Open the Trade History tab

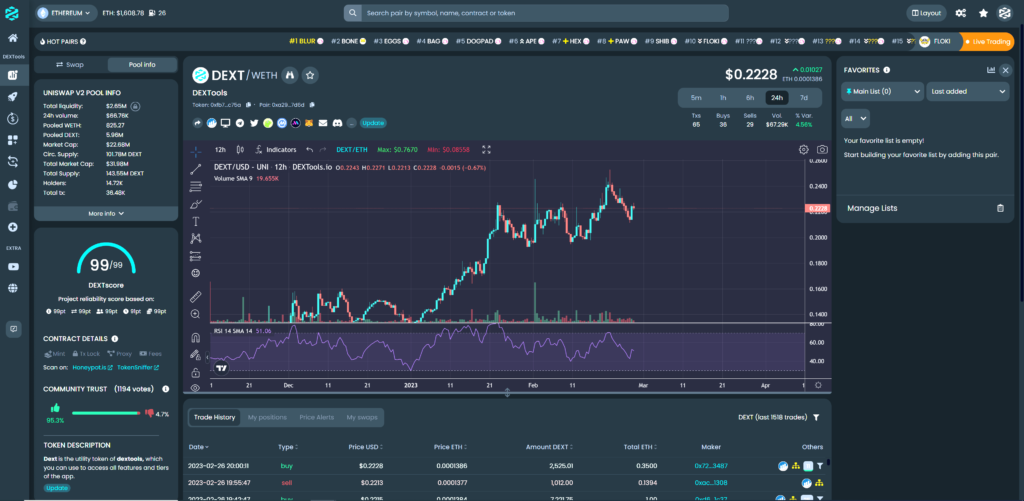pyautogui.click(x=214, y=417)
